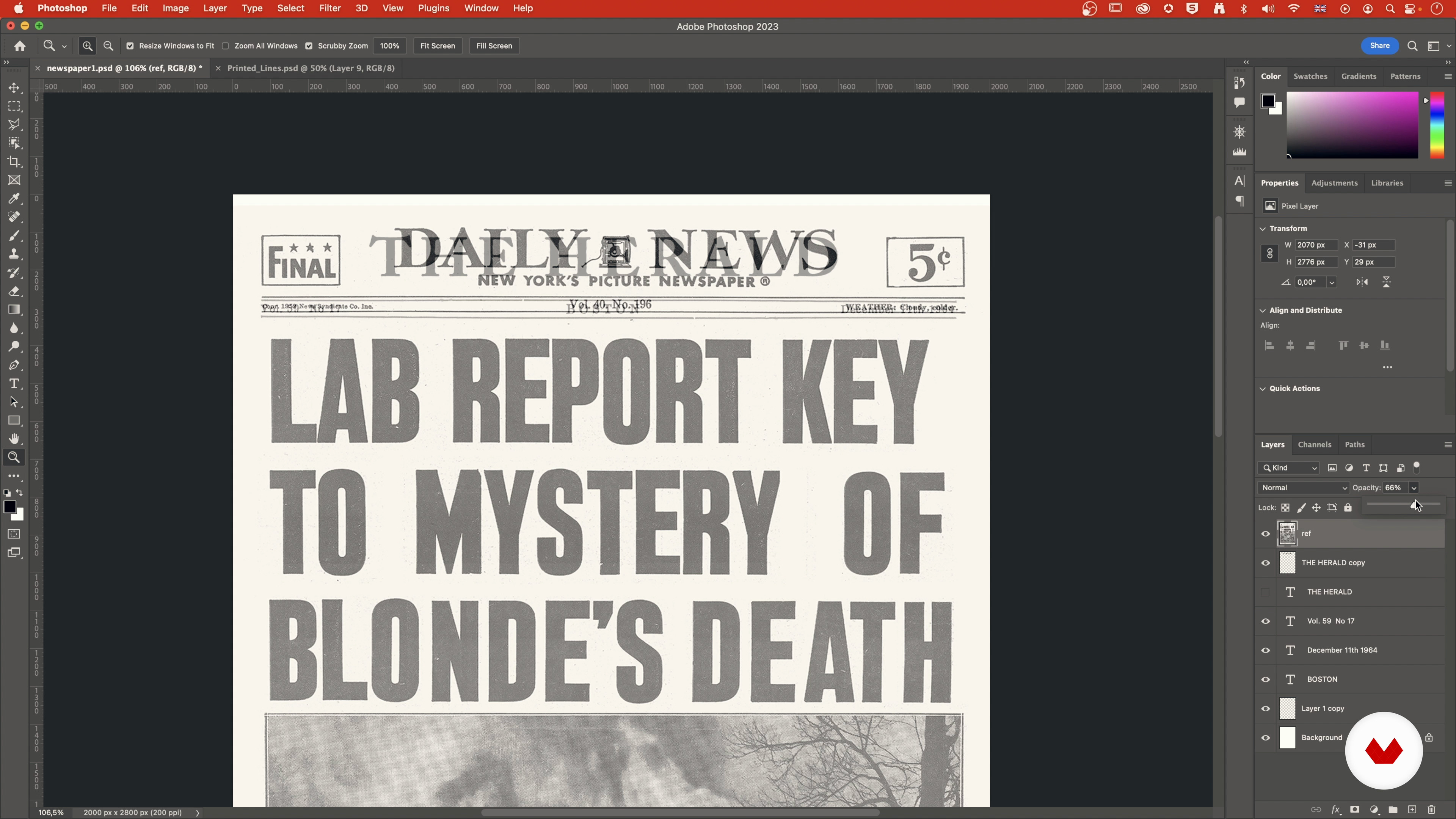Switch to Printed_Lines.psd document tab
The width and height of the screenshot is (1456, 819).
point(311,68)
